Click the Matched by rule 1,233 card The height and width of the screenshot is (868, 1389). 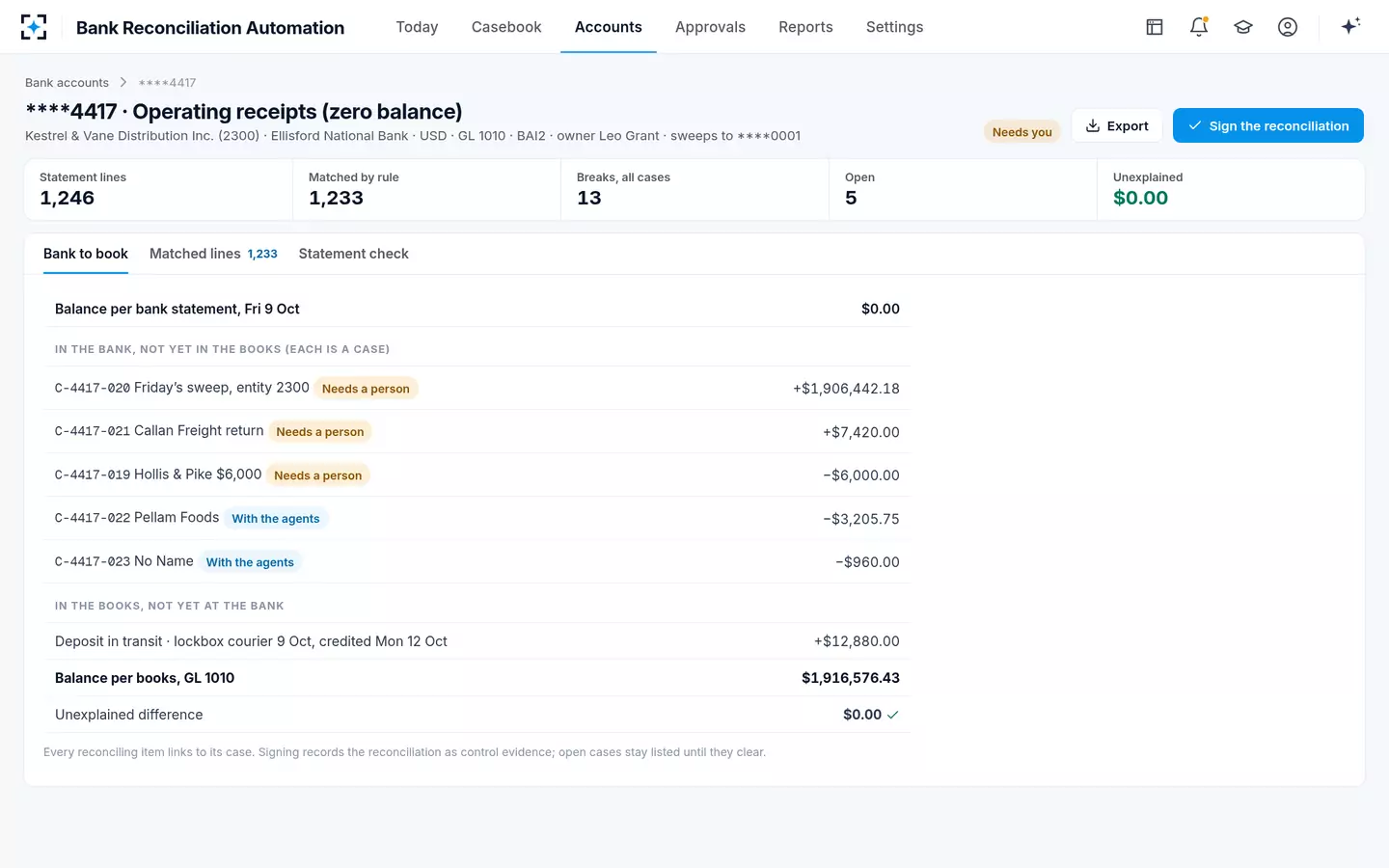click(x=426, y=190)
